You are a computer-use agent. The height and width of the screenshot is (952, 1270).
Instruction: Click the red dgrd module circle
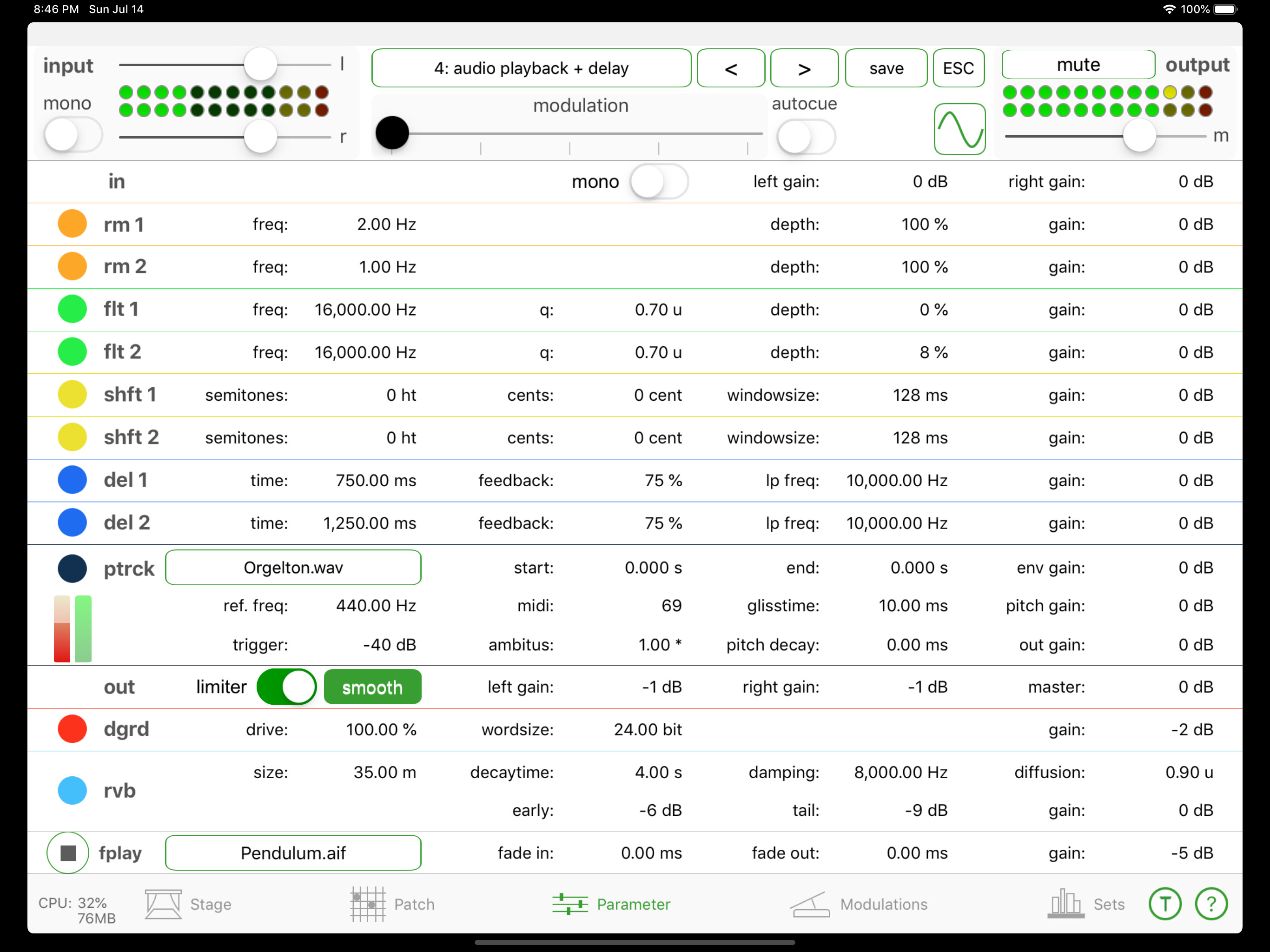click(73, 729)
